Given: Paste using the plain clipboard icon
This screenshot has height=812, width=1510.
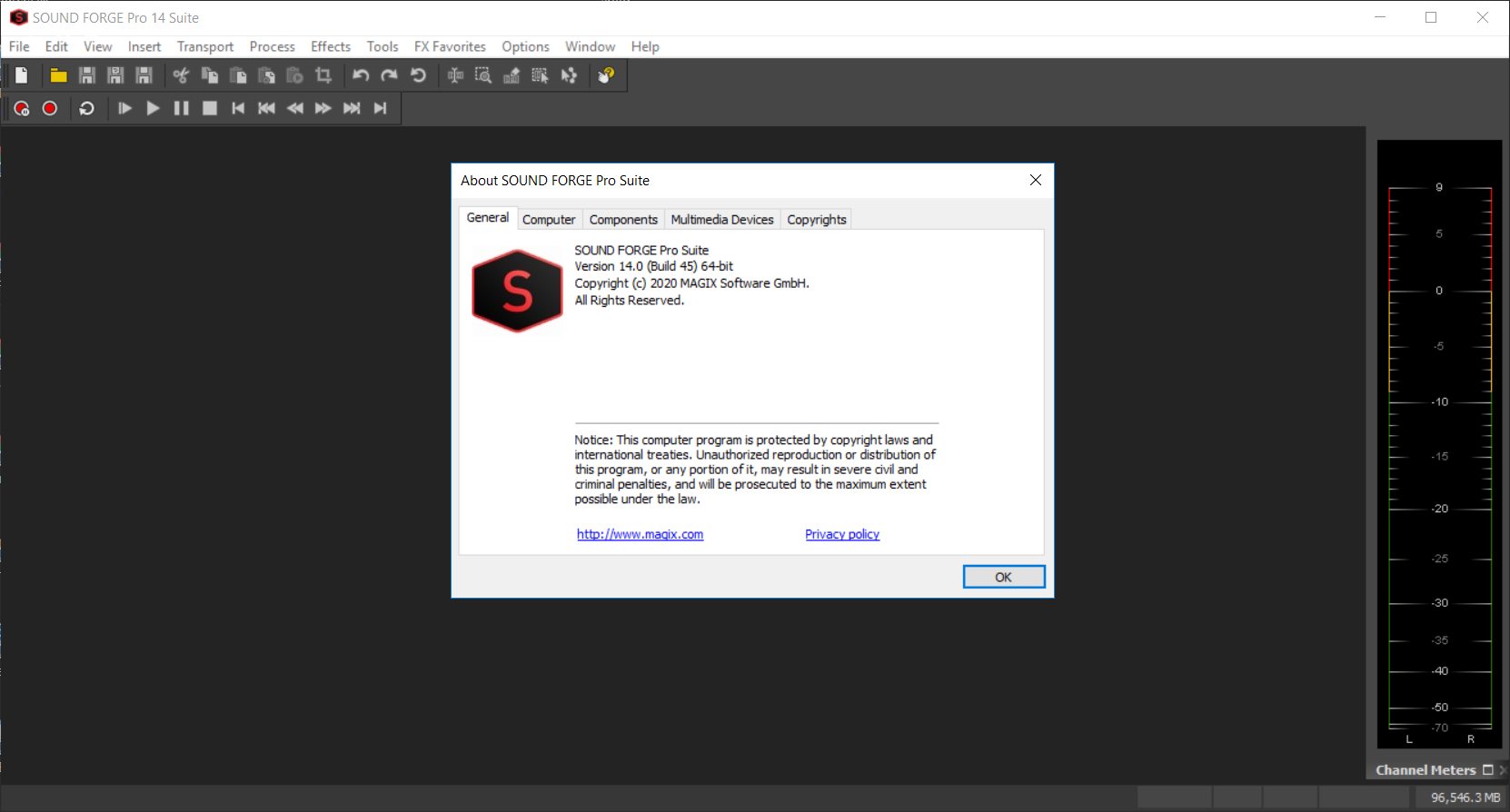Looking at the screenshot, I should coord(238,75).
